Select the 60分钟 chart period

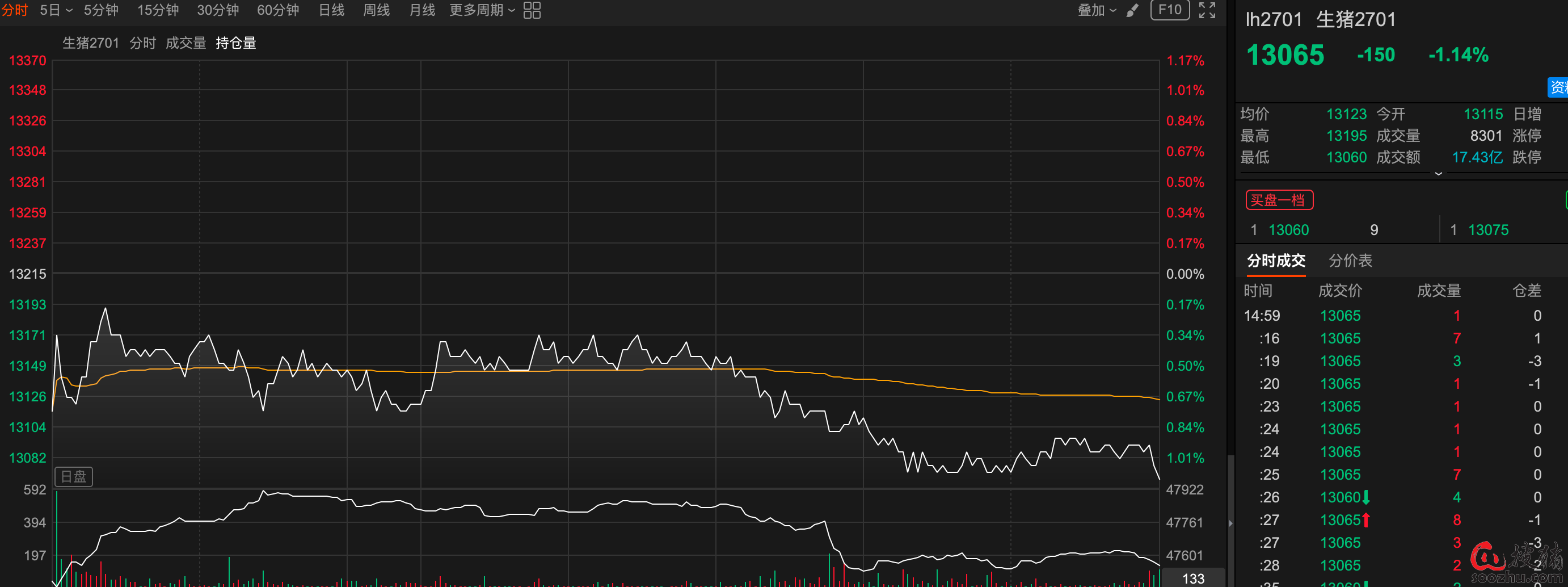[x=277, y=10]
